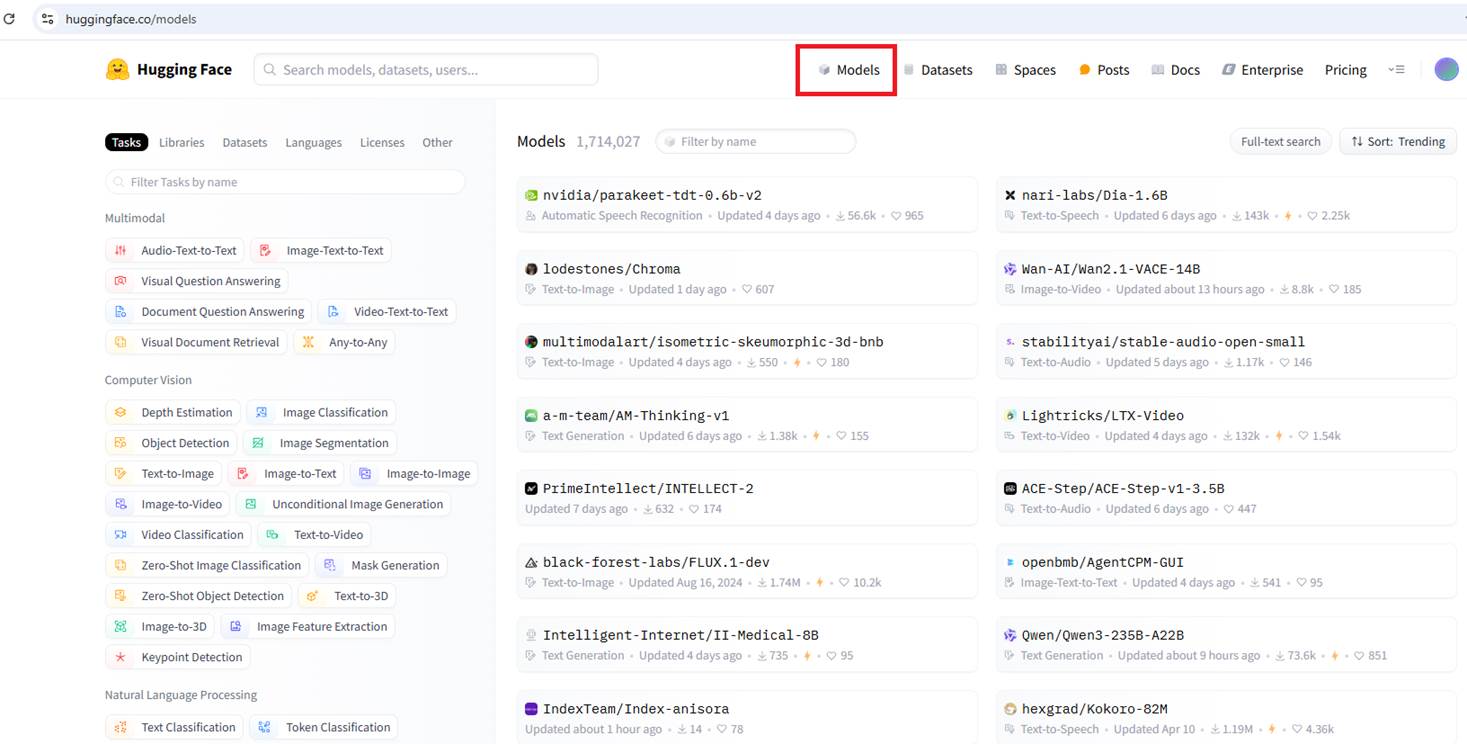This screenshot has width=1467, height=744.
Task: Click the Keypoint Detection star icon
Action: [121, 657]
